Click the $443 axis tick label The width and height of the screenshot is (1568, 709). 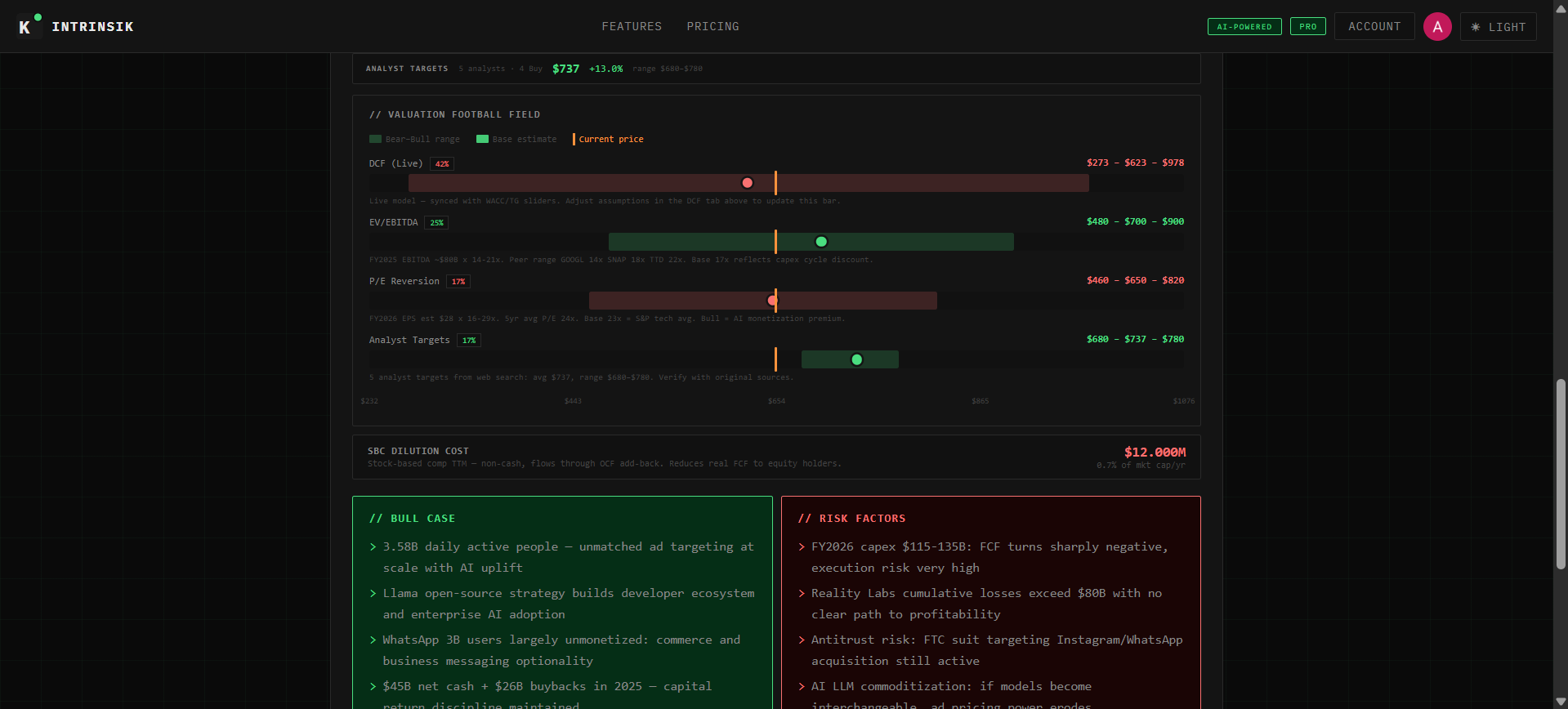(573, 401)
